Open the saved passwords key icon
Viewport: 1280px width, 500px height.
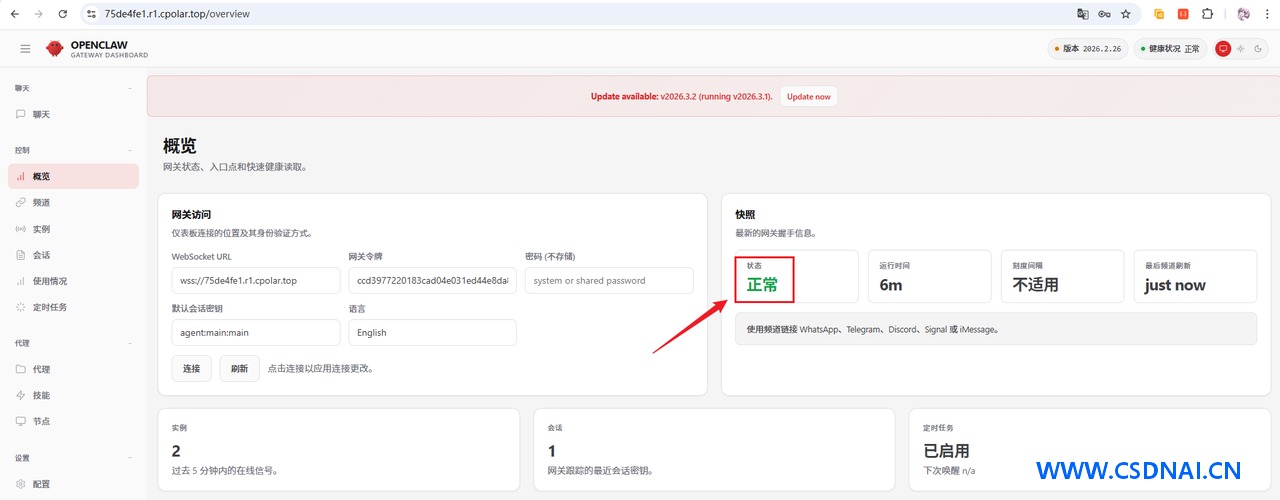point(1104,14)
